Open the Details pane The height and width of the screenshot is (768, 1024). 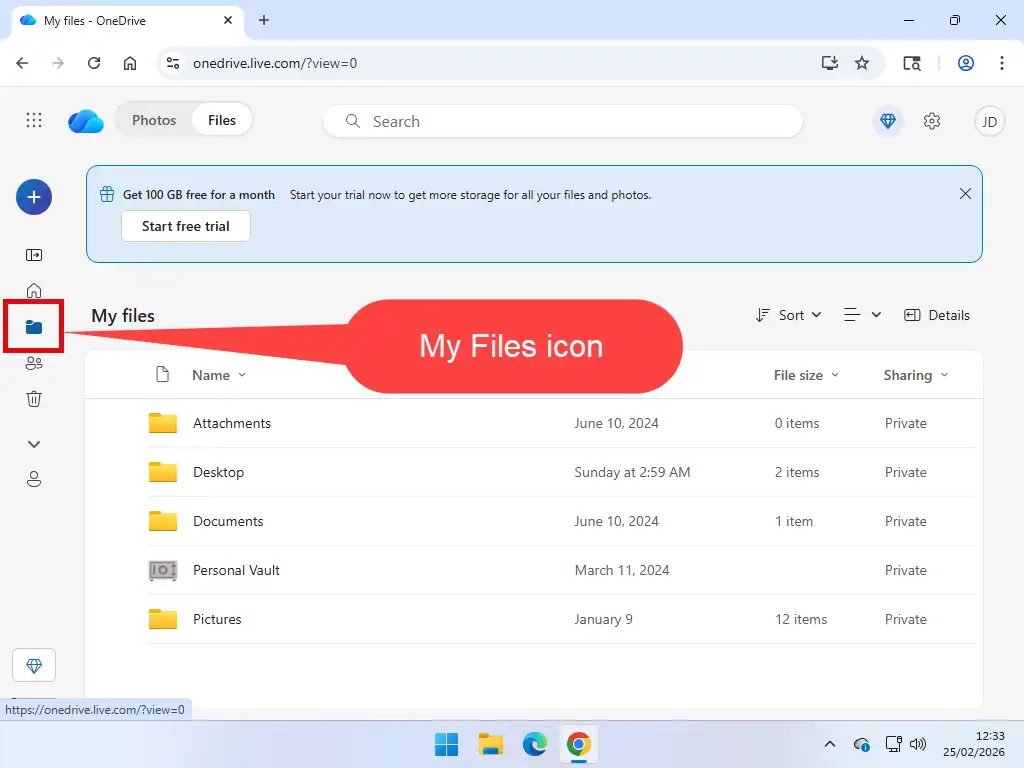936,315
